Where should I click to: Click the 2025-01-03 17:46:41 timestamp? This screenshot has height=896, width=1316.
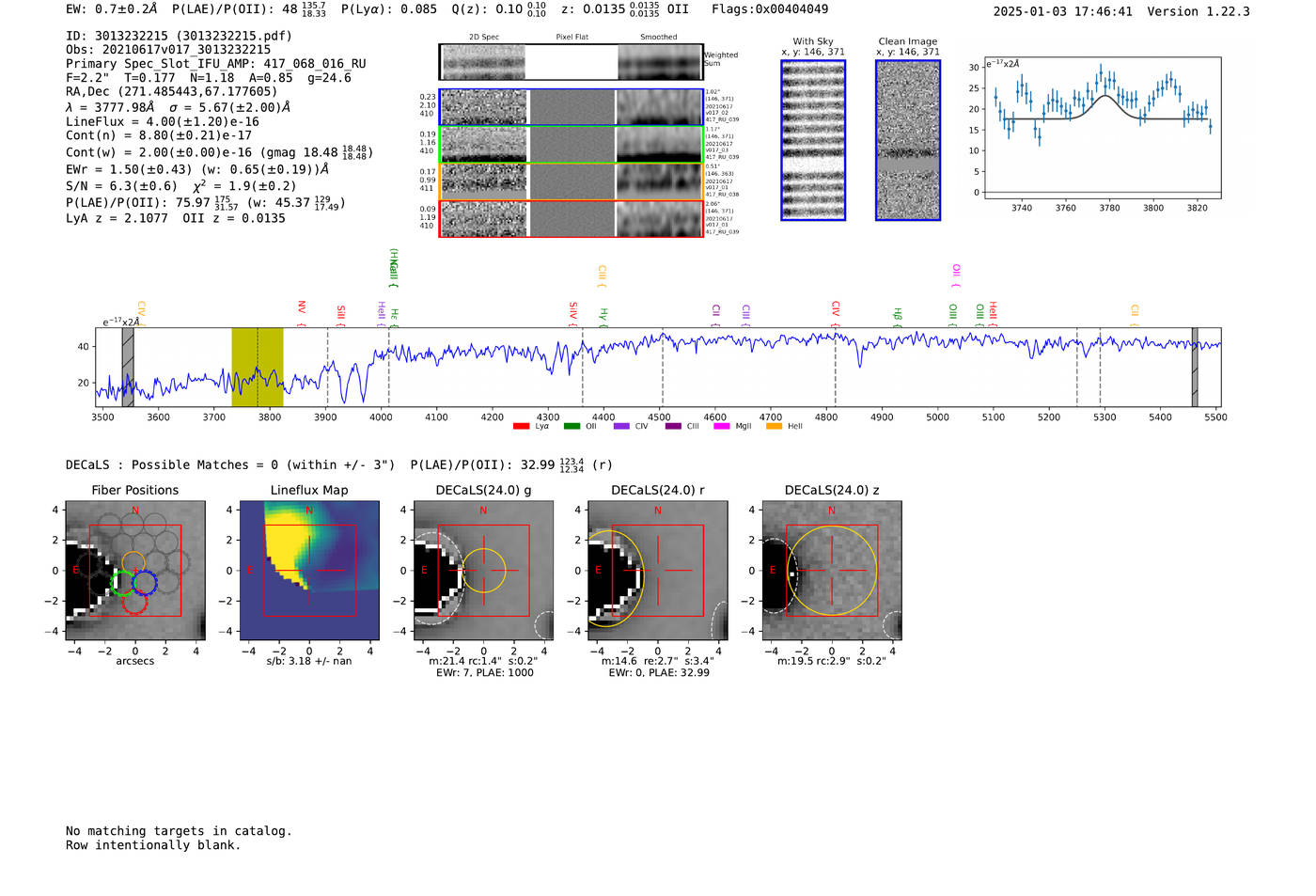click(x=1062, y=12)
